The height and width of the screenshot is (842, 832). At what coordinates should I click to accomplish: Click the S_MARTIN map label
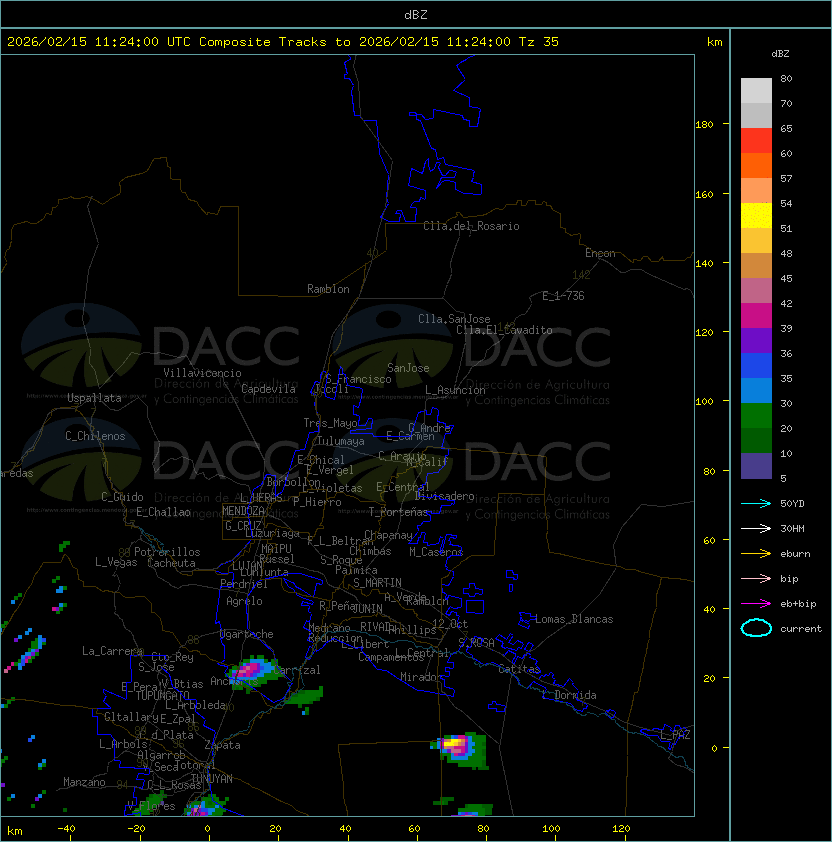point(377,583)
